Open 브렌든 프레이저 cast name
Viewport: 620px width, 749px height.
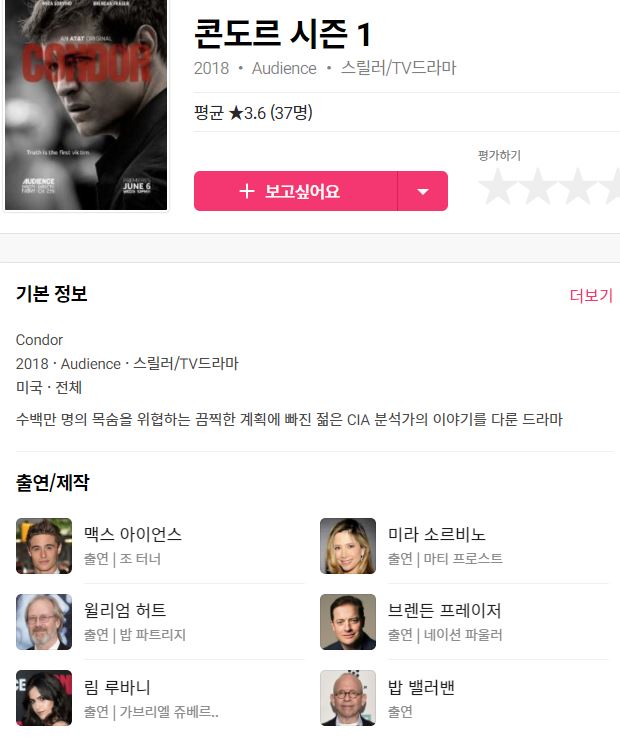(x=444, y=610)
